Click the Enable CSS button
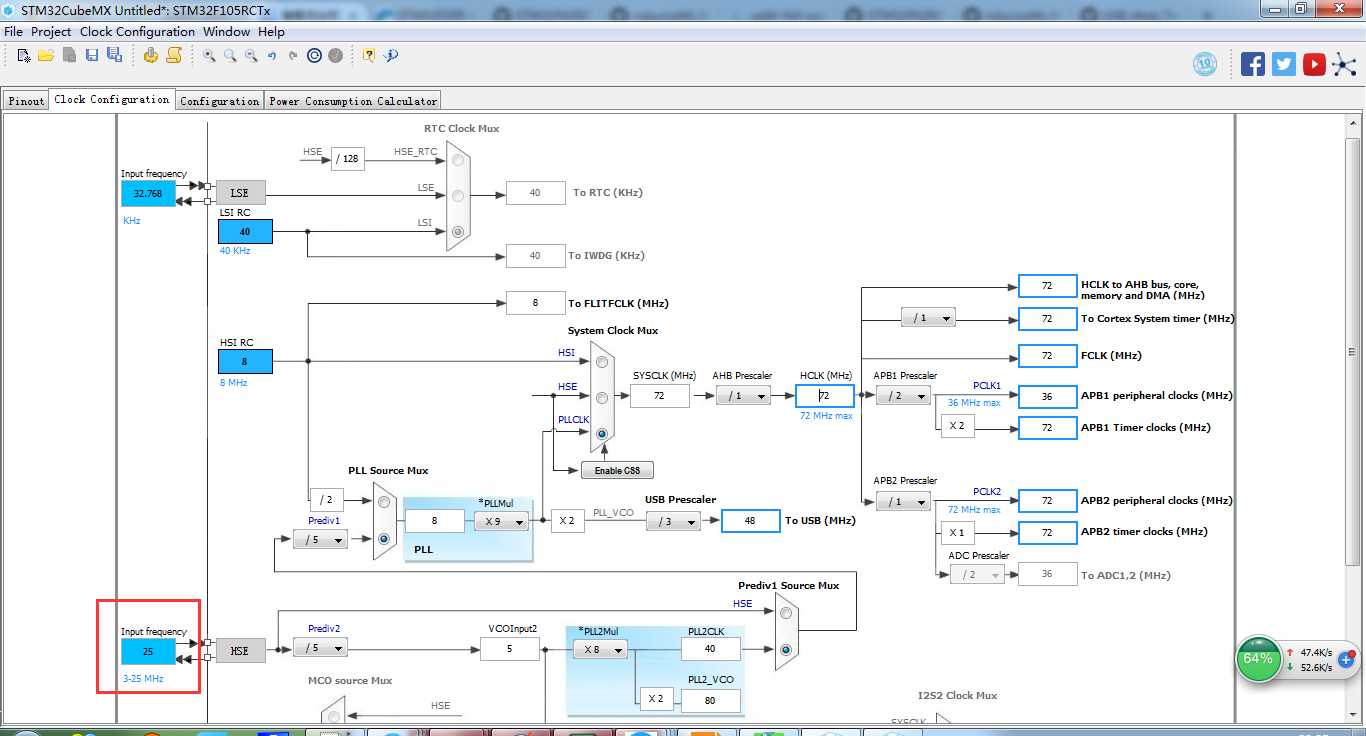This screenshot has width=1366, height=736. [x=617, y=470]
